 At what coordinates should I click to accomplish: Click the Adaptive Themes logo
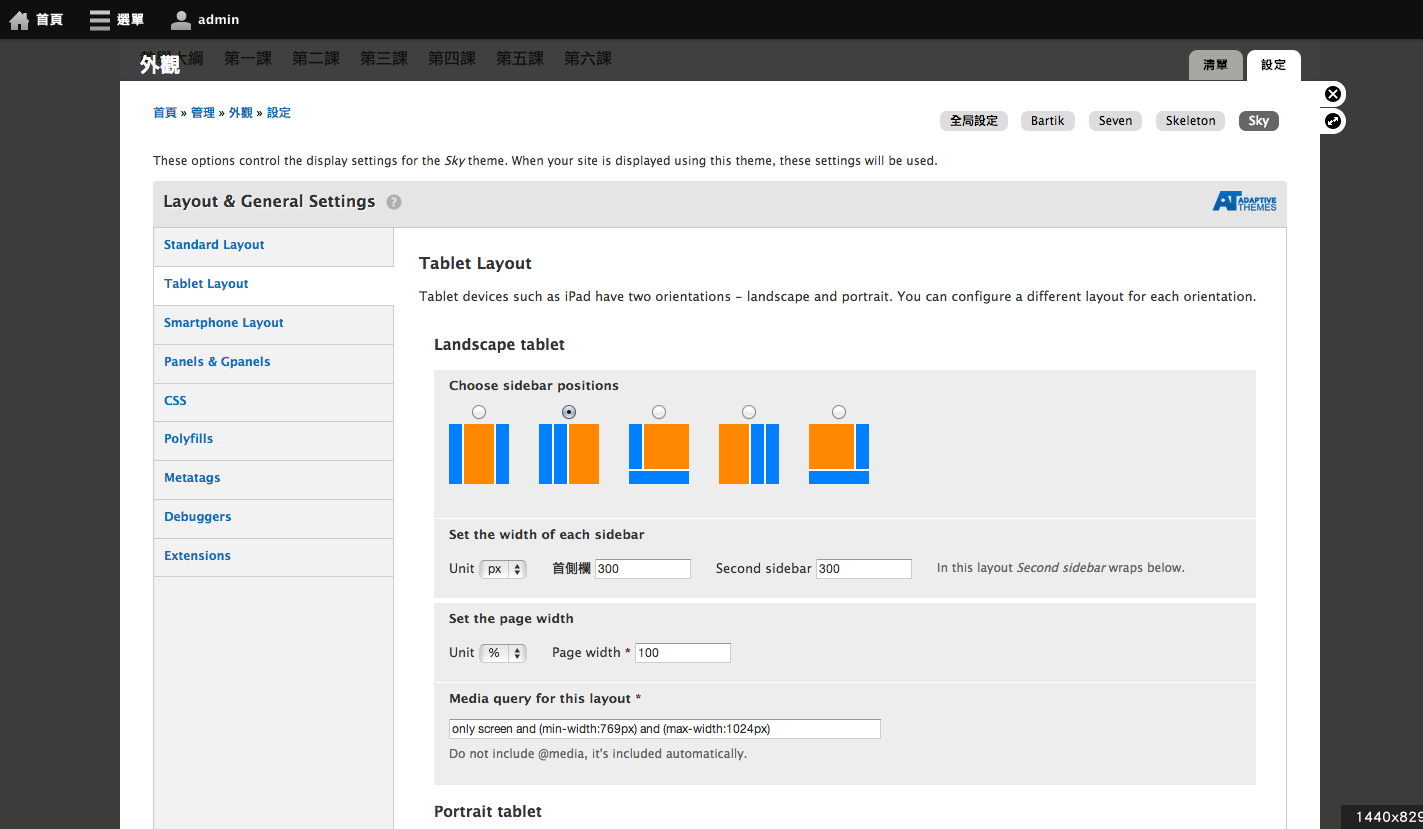click(x=1245, y=201)
